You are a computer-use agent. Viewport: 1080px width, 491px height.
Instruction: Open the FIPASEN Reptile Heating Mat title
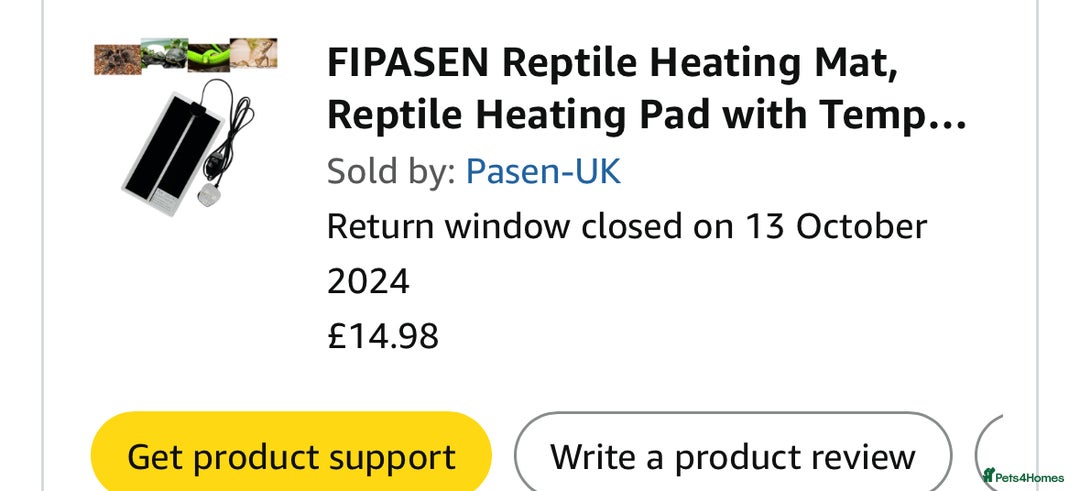(x=647, y=89)
